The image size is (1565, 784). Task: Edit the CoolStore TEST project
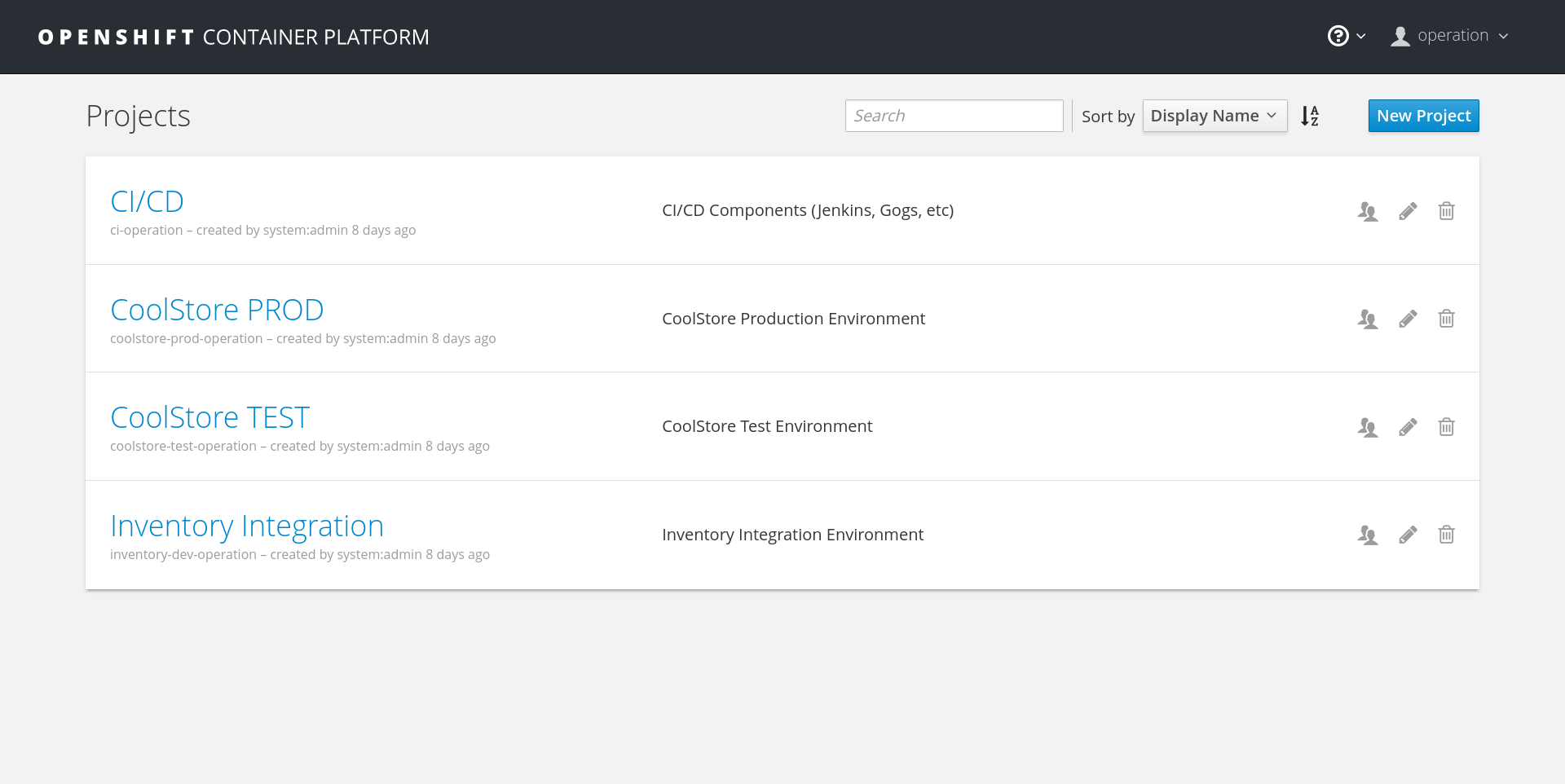pyautogui.click(x=1408, y=427)
